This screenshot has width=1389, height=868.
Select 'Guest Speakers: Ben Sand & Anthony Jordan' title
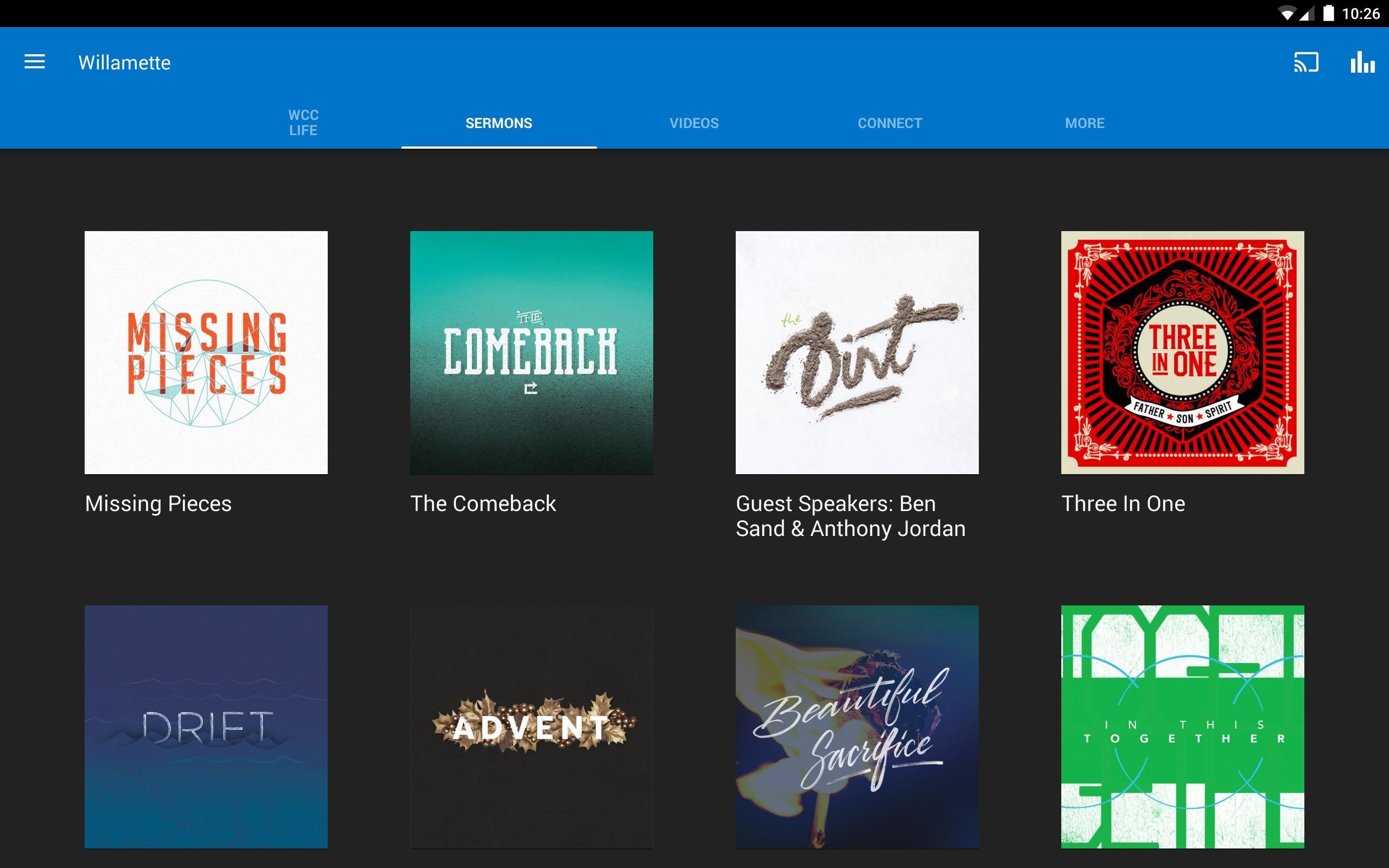(x=851, y=515)
